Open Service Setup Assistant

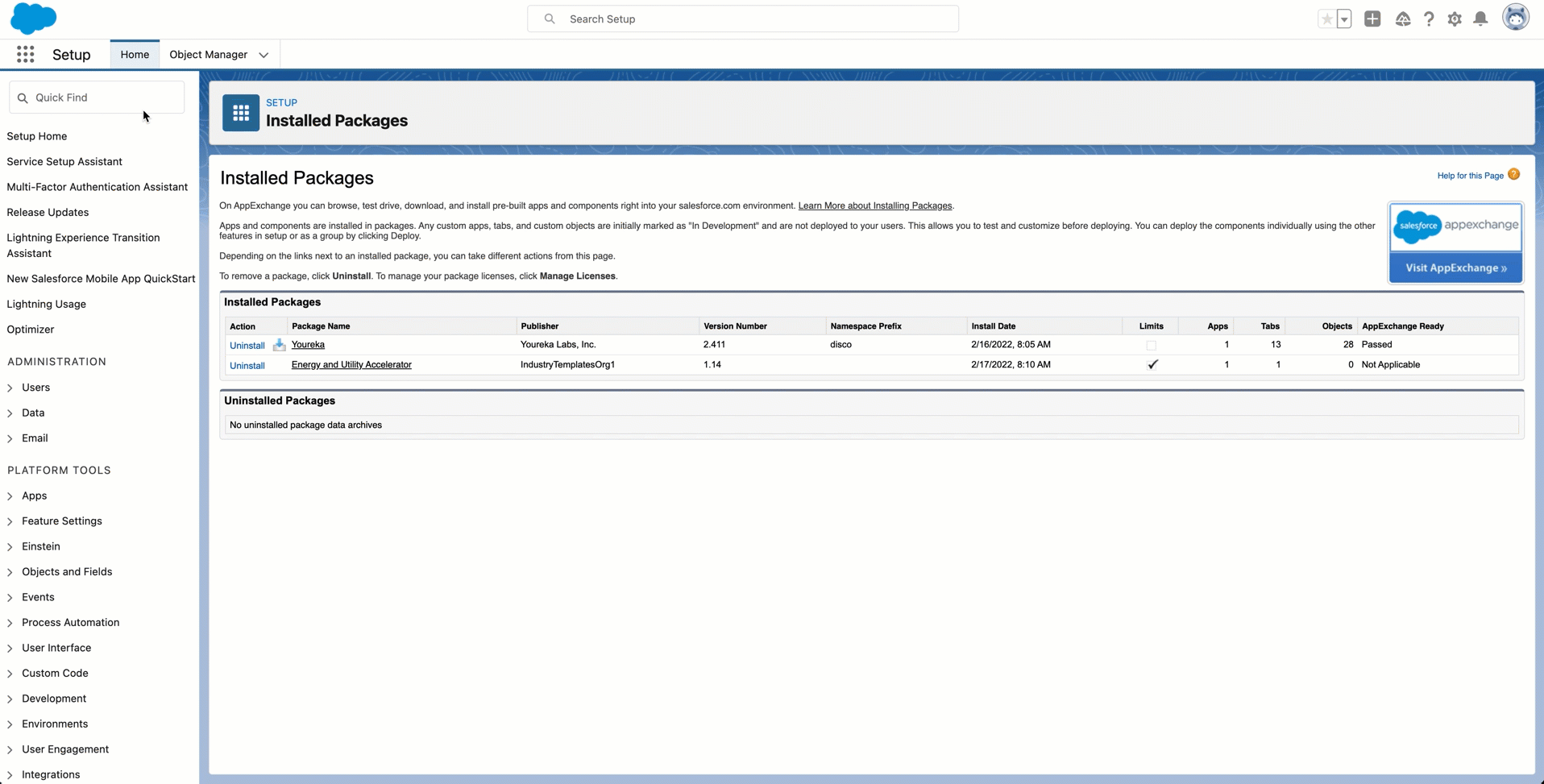[64, 161]
